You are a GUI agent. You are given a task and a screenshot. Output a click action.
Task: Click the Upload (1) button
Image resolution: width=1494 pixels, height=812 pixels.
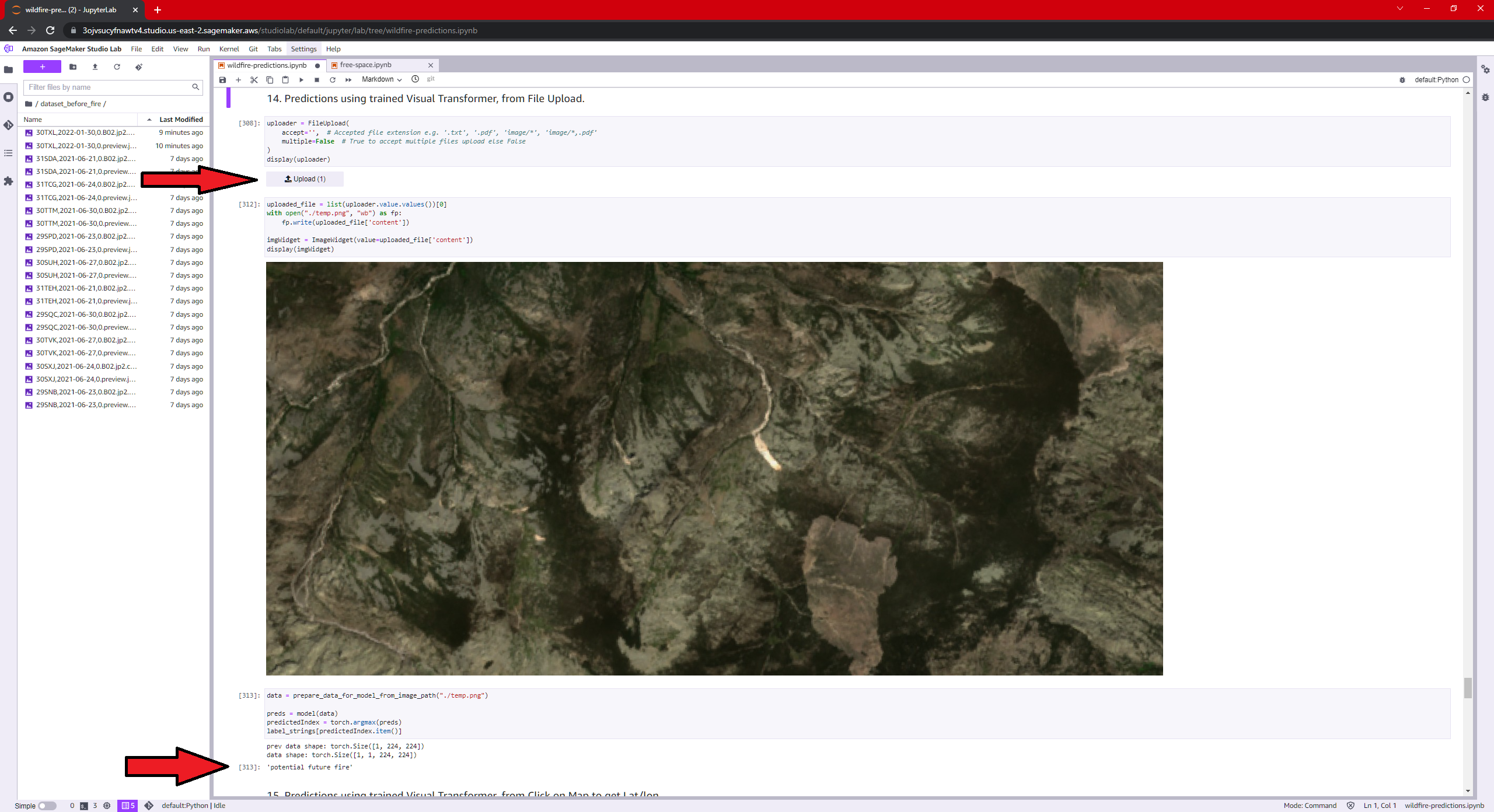[305, 179]
